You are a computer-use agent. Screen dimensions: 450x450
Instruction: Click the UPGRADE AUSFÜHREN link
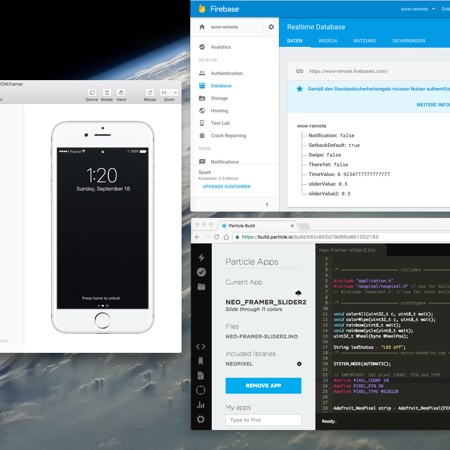click(x=227, y=186)
